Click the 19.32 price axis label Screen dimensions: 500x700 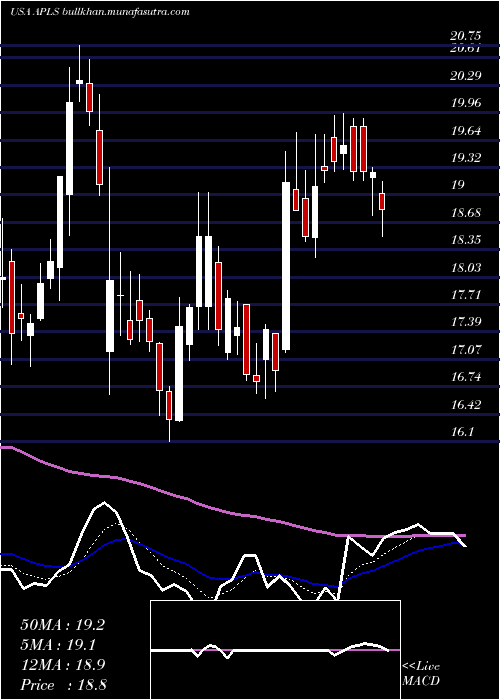[466, 158]
